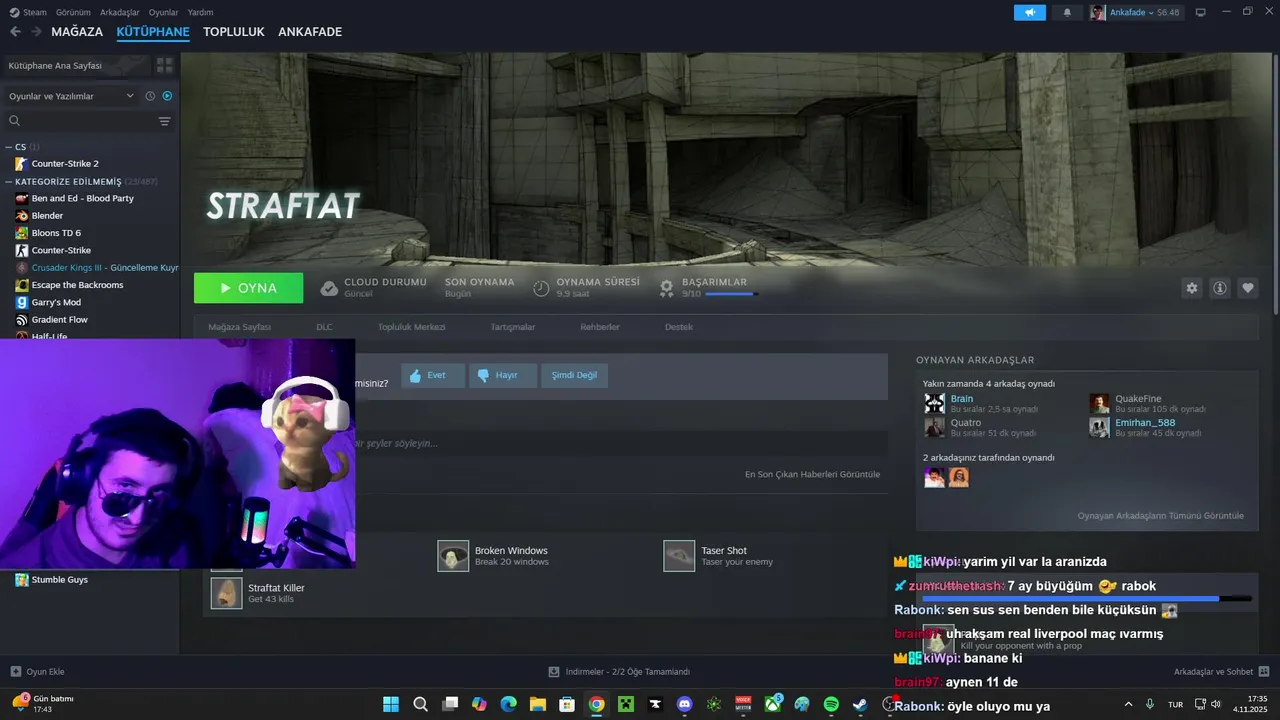Open the Taser Shot achievement icon
This screenshot has width=1280, height=720.
coord(679,556)
